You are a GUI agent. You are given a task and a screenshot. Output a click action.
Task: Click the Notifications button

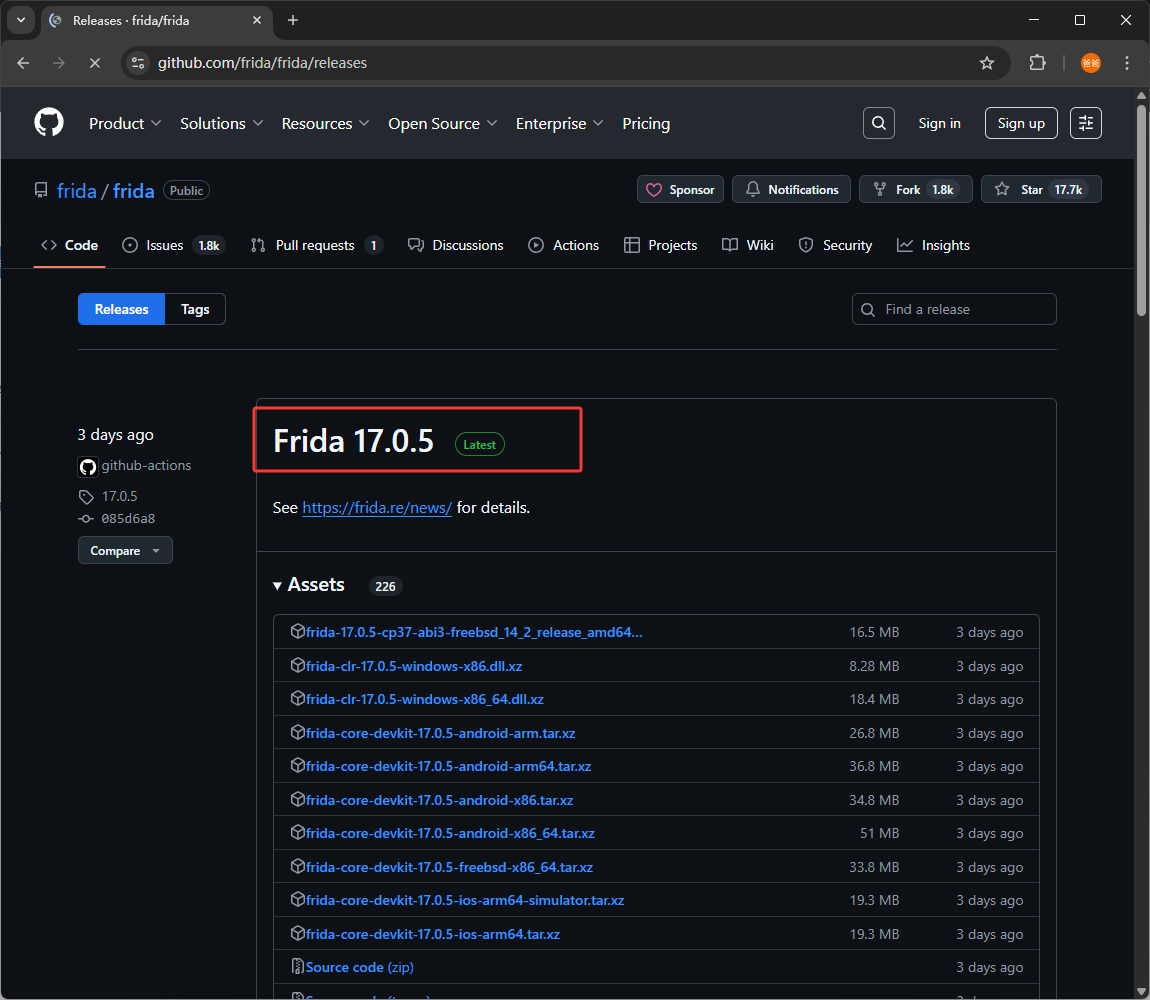[x=791, y=189]
